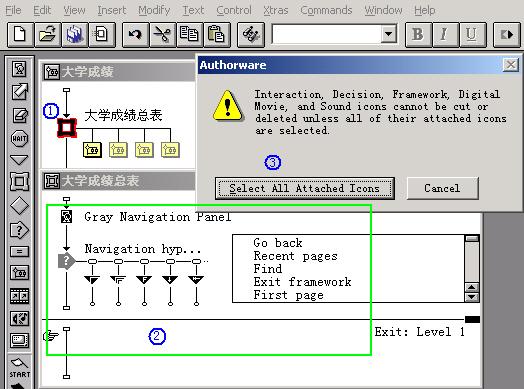Select the Calculation icon in palette
This screenshot has width=524, height=389.
pyautogui.click(x=19, y=251)
